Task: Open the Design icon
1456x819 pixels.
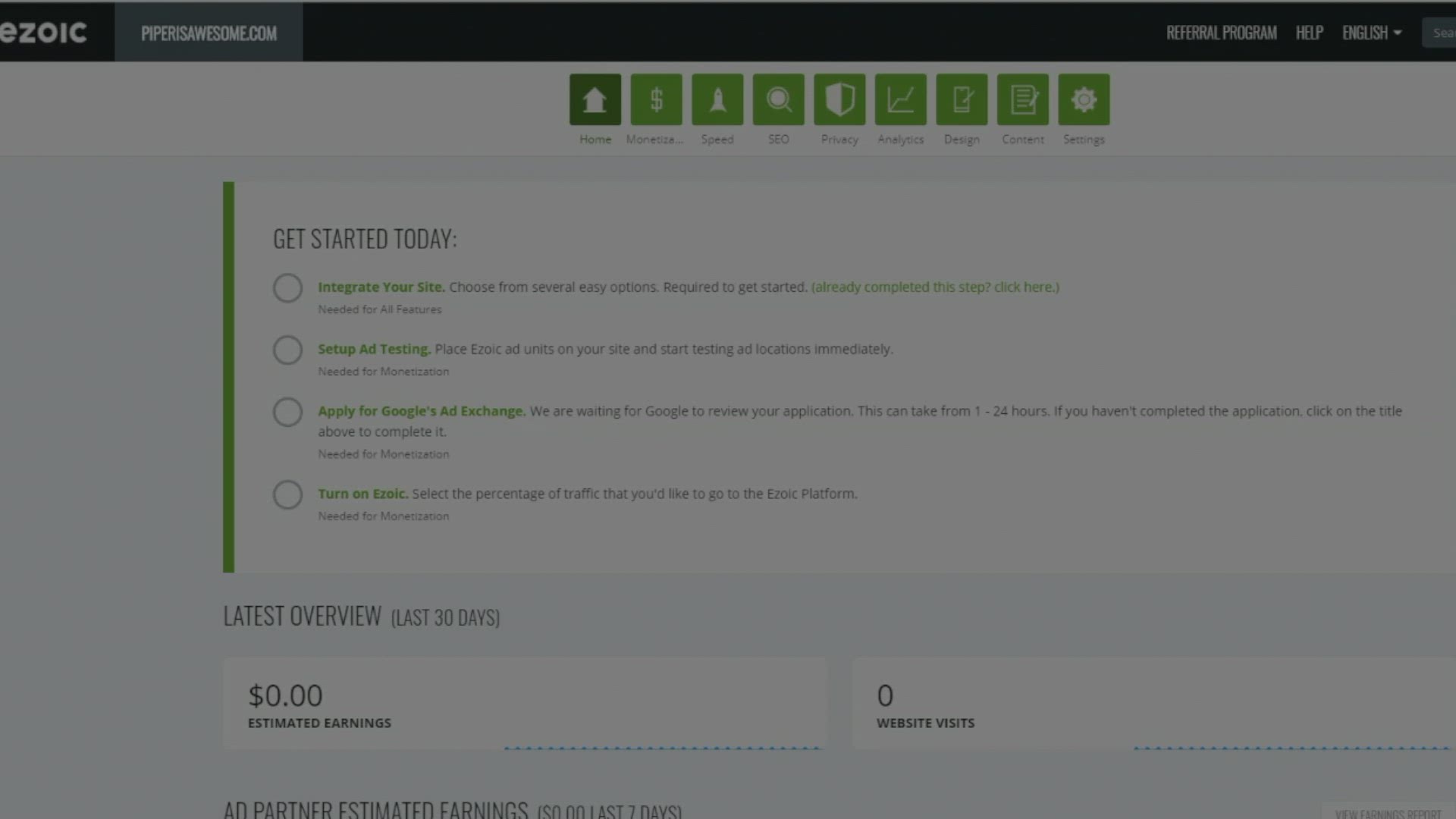Action: click(x=962, y=99)
